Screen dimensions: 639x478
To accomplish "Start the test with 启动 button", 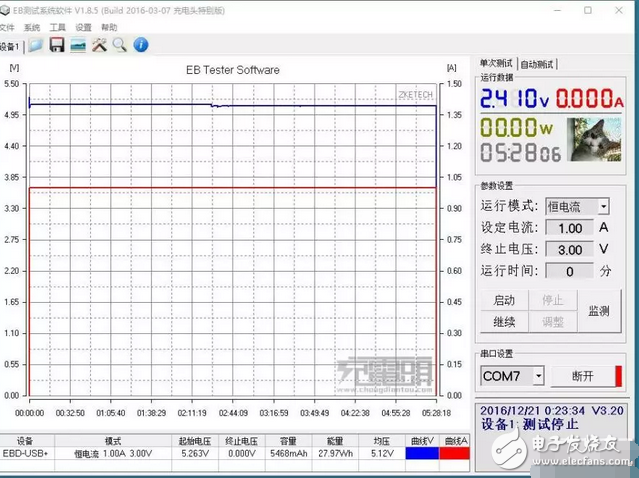I will coord(505,301).
